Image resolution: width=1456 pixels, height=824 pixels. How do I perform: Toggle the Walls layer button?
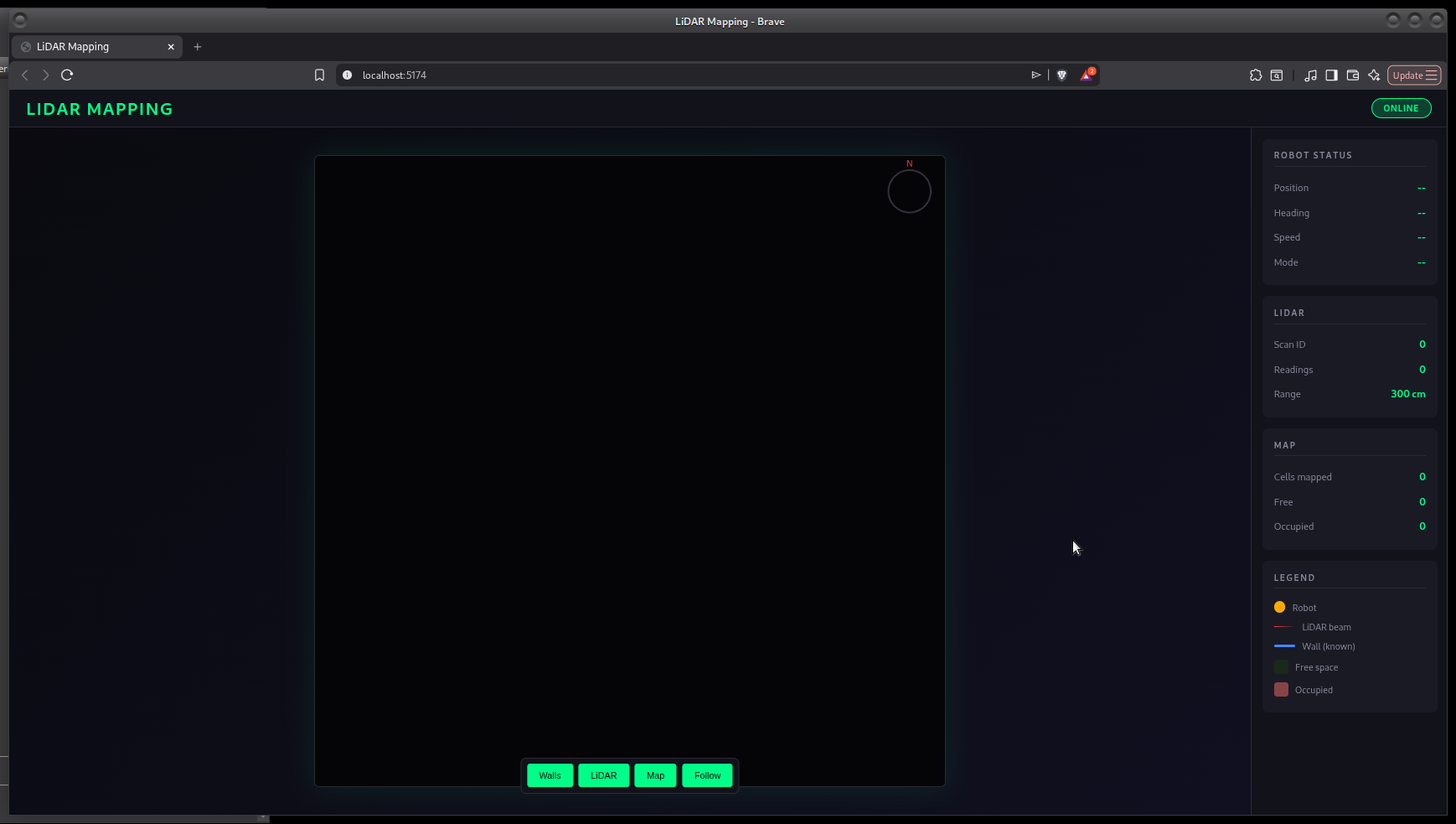tap(550, 775)
